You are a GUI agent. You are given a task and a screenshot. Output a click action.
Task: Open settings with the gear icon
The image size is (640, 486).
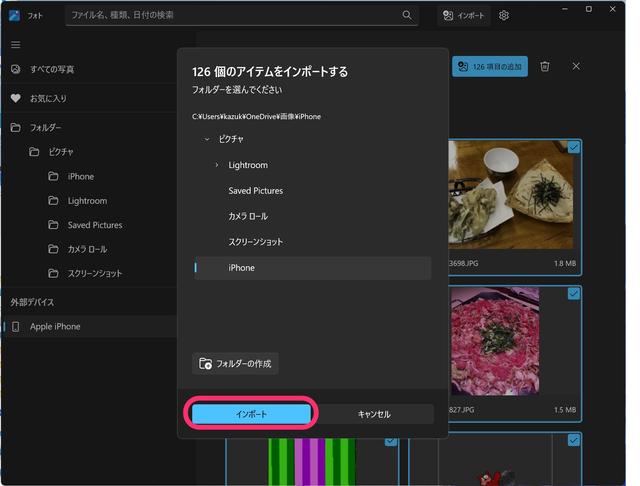pos(504,16)
